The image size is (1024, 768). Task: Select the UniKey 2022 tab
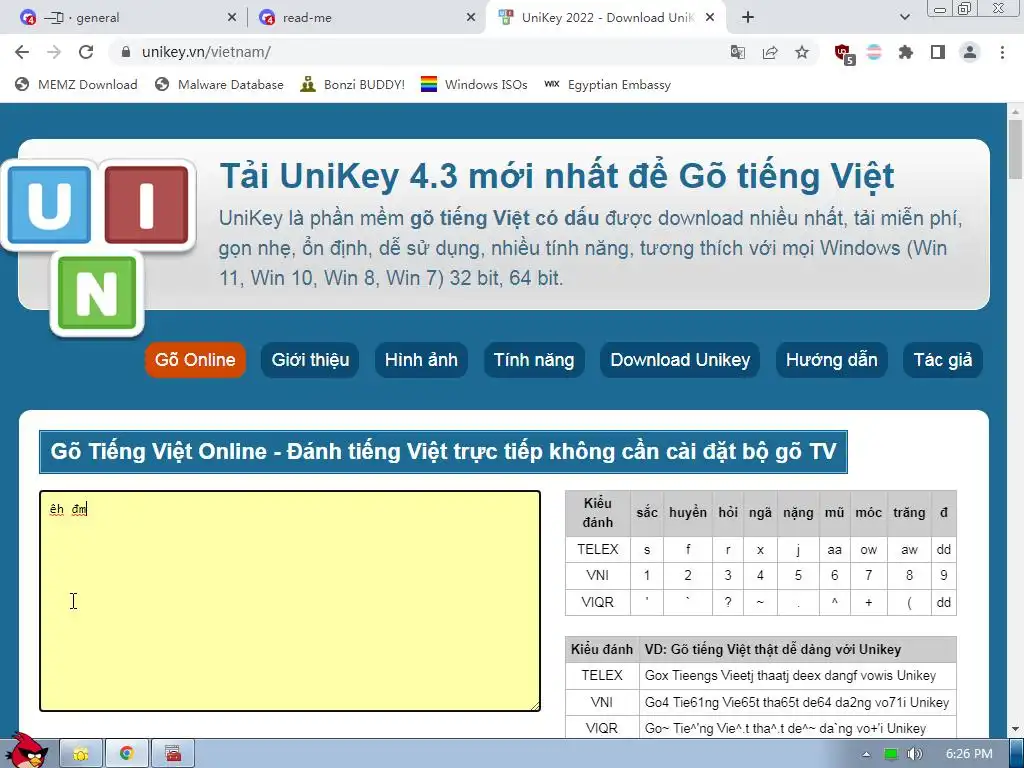[x=606, y=18]
